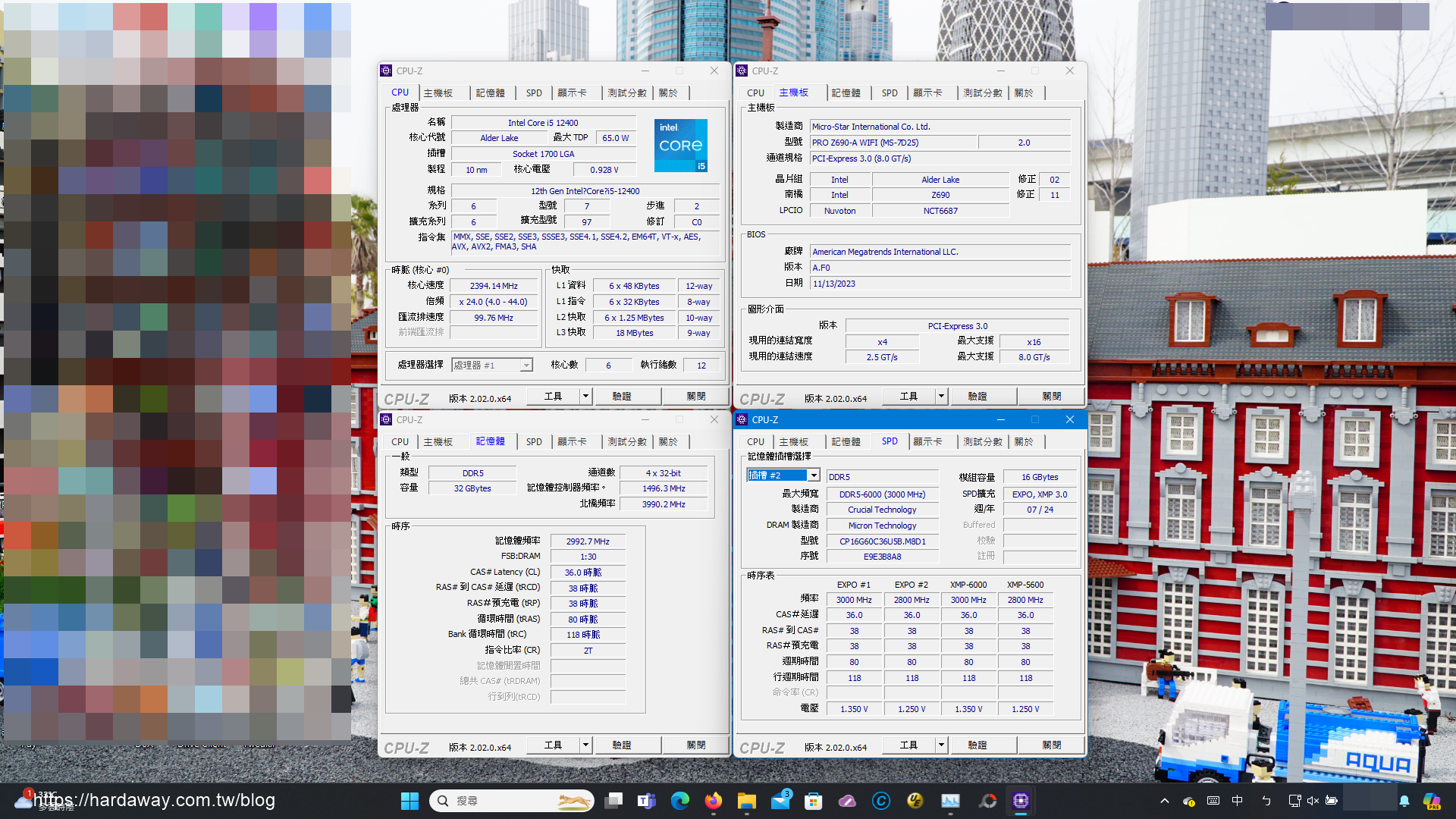Expand 工具 dropdown arrow in the bottom-left memory window

tap(585, 745)
